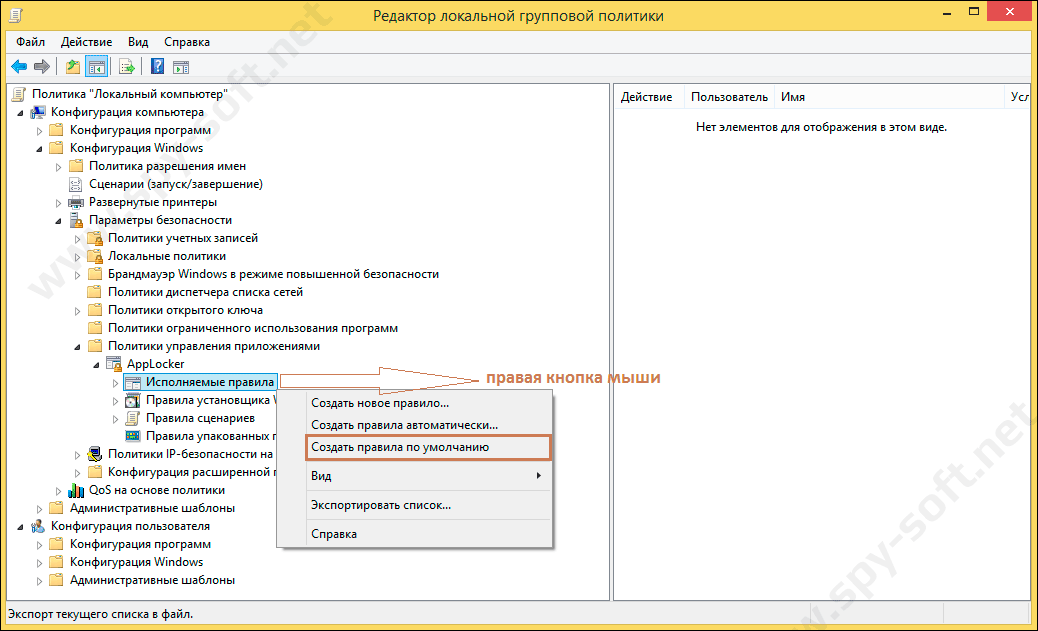Click the blue Back arrow in toolbar

[x=18, y=67]
